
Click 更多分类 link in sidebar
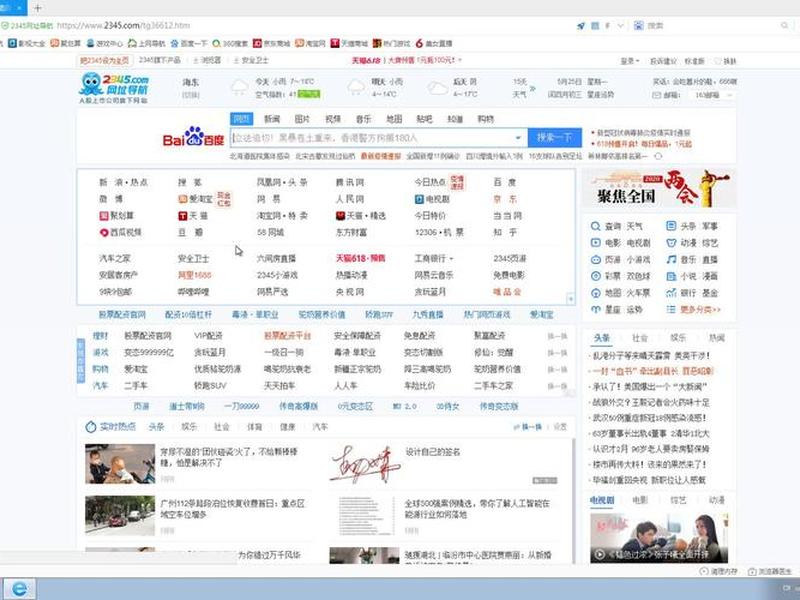pyautogui.click(x=701, y=310)
